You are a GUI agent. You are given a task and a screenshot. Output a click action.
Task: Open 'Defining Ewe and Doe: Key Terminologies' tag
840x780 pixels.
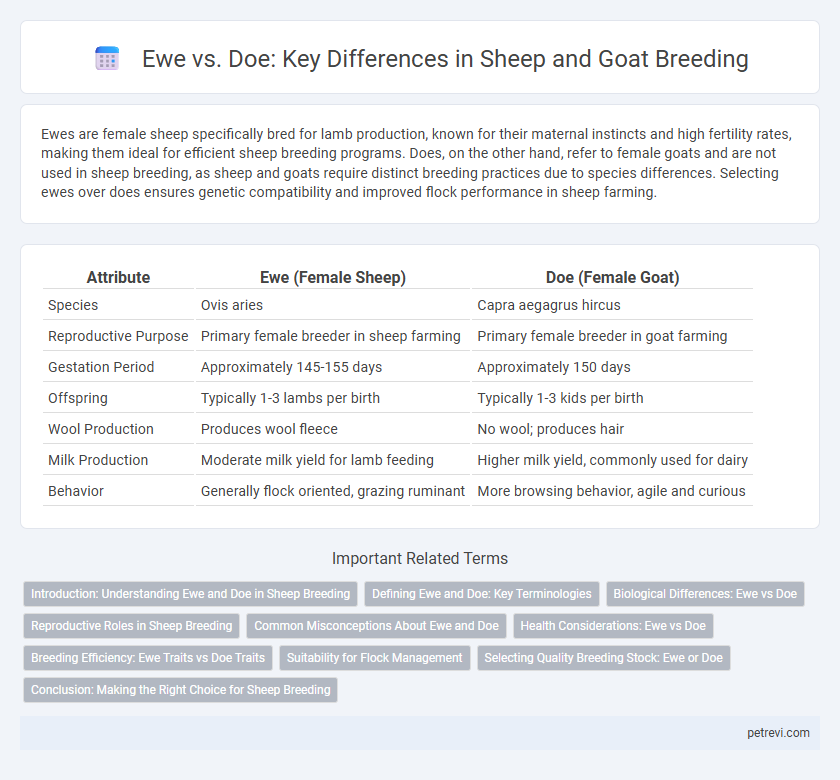482,594
